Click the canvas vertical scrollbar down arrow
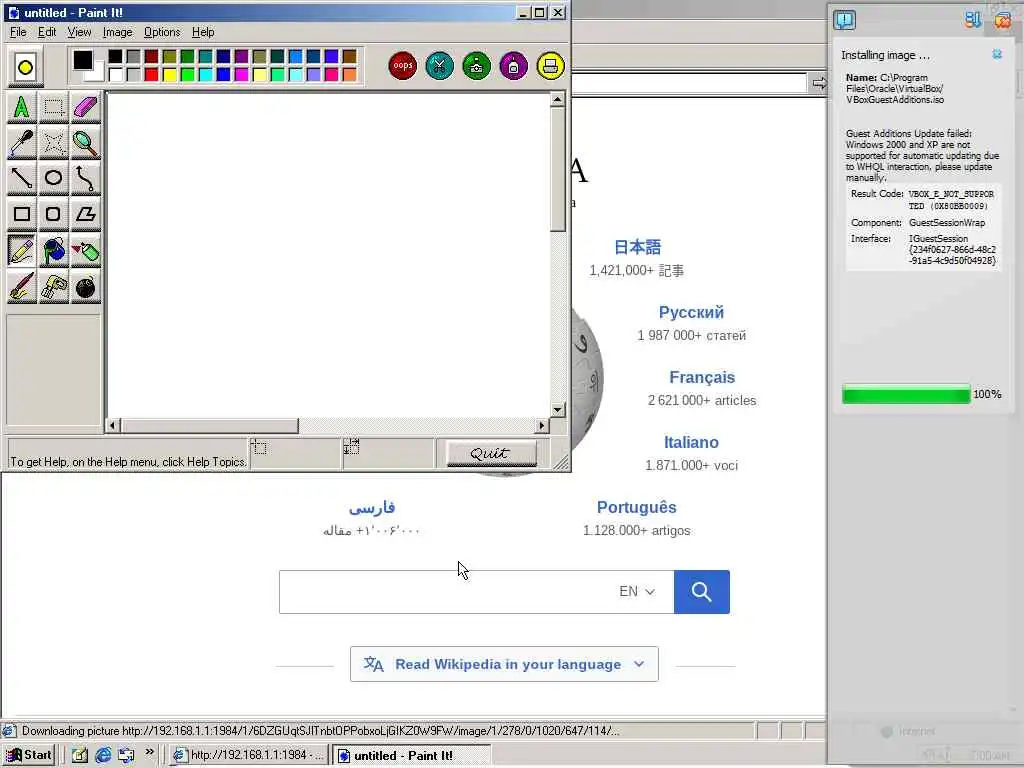The height and width of the screenshot is (768, 1024). [557, 410]
